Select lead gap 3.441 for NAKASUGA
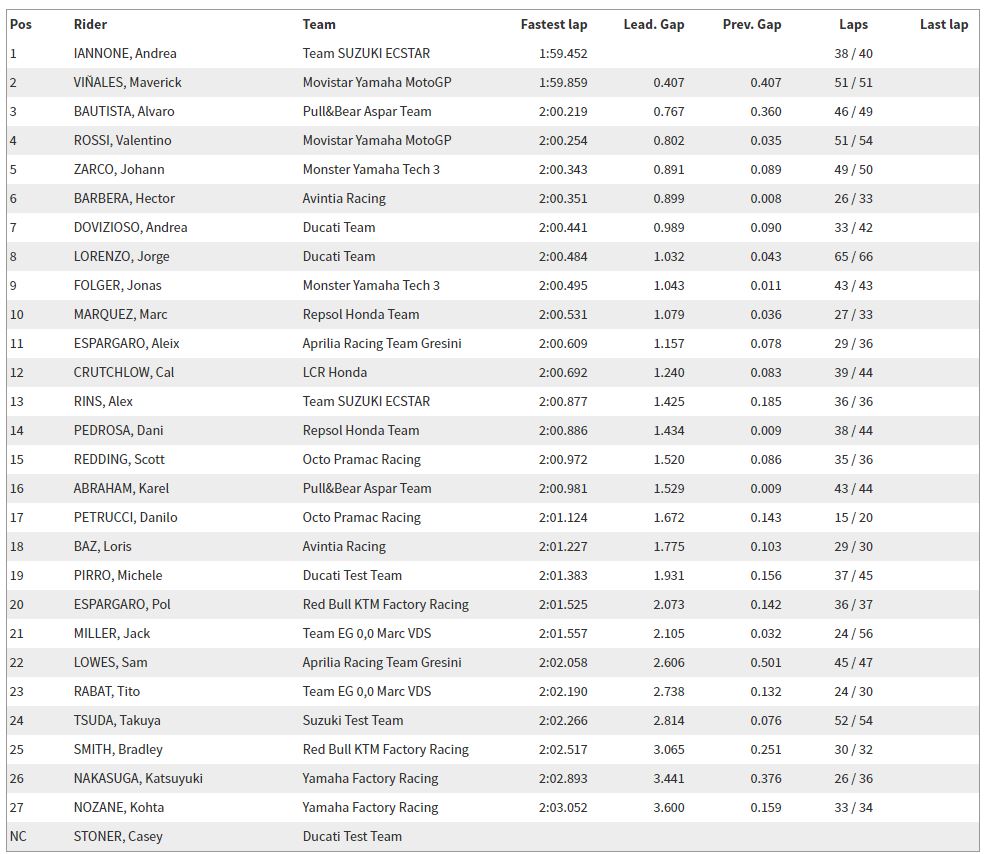This screenshot has height=854, width=989. (669, 779)
